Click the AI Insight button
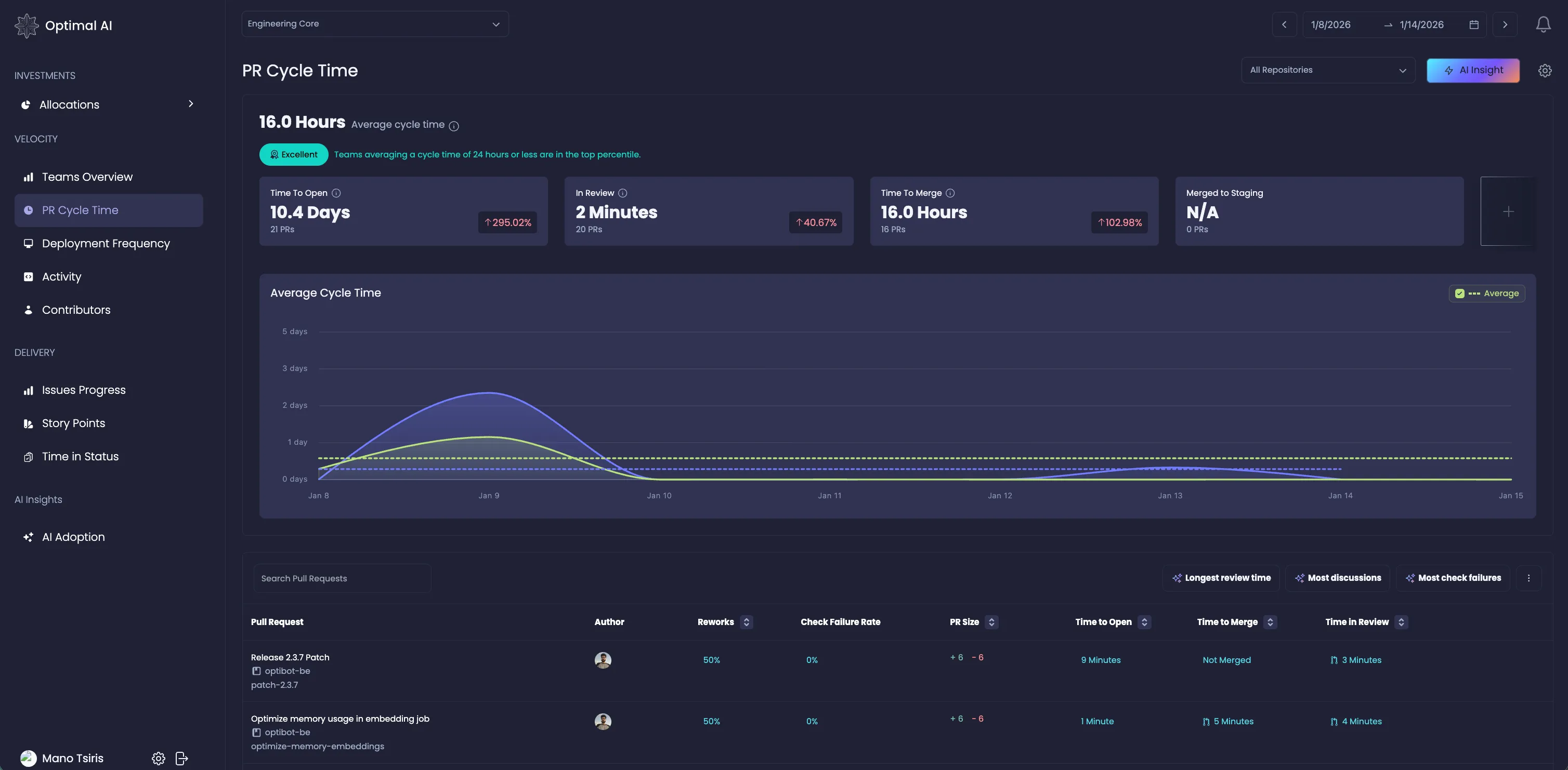The width and height of the screenshot is (1568, 770). point(1473,70)
